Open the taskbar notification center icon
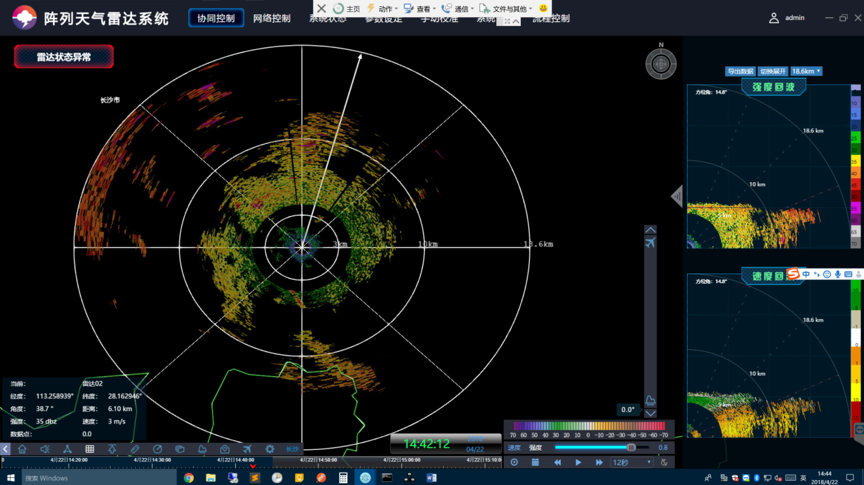Viewport: 864px width, 485px height. coord(850,478)
